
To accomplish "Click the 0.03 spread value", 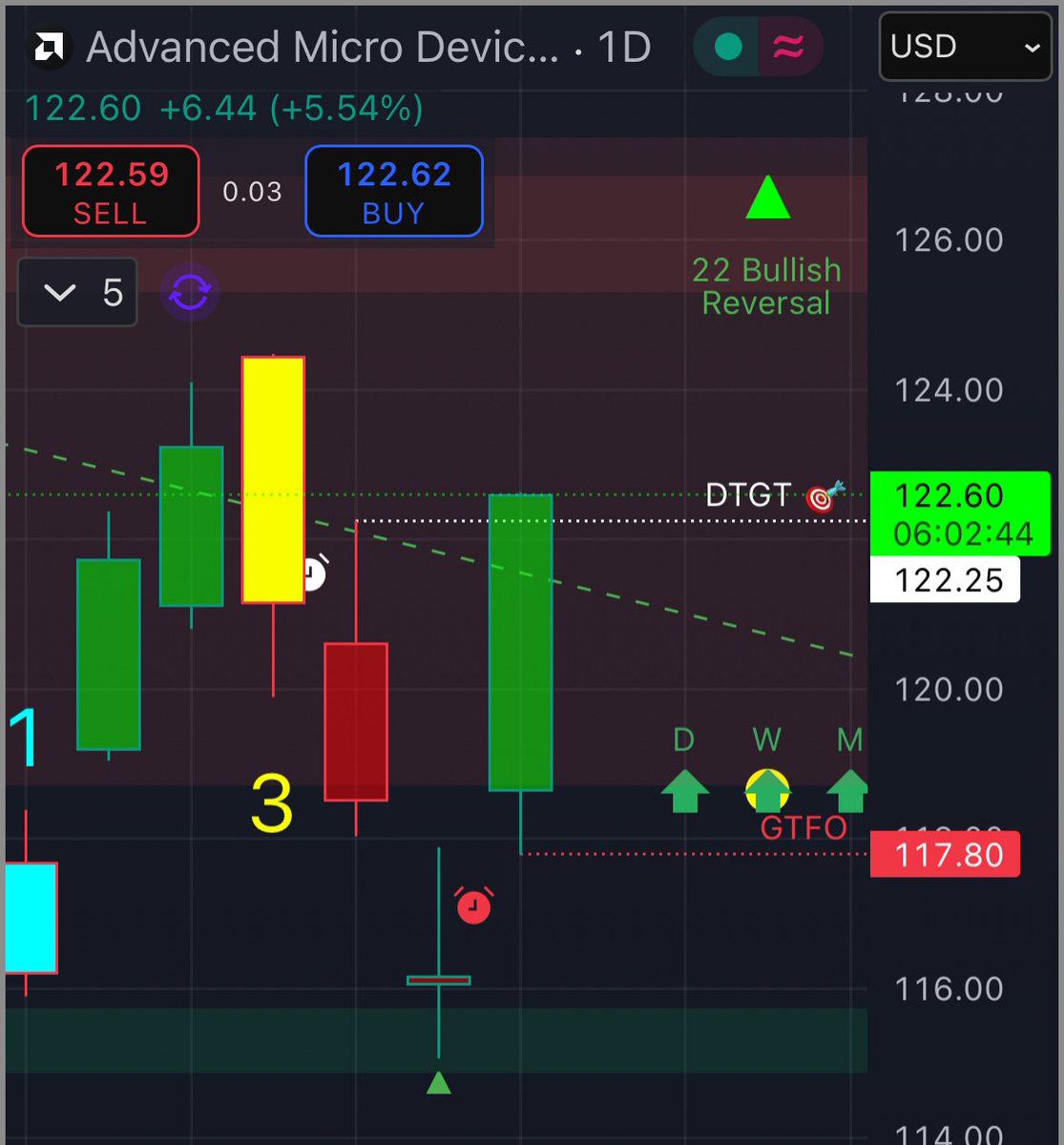I will click(252, 192).
